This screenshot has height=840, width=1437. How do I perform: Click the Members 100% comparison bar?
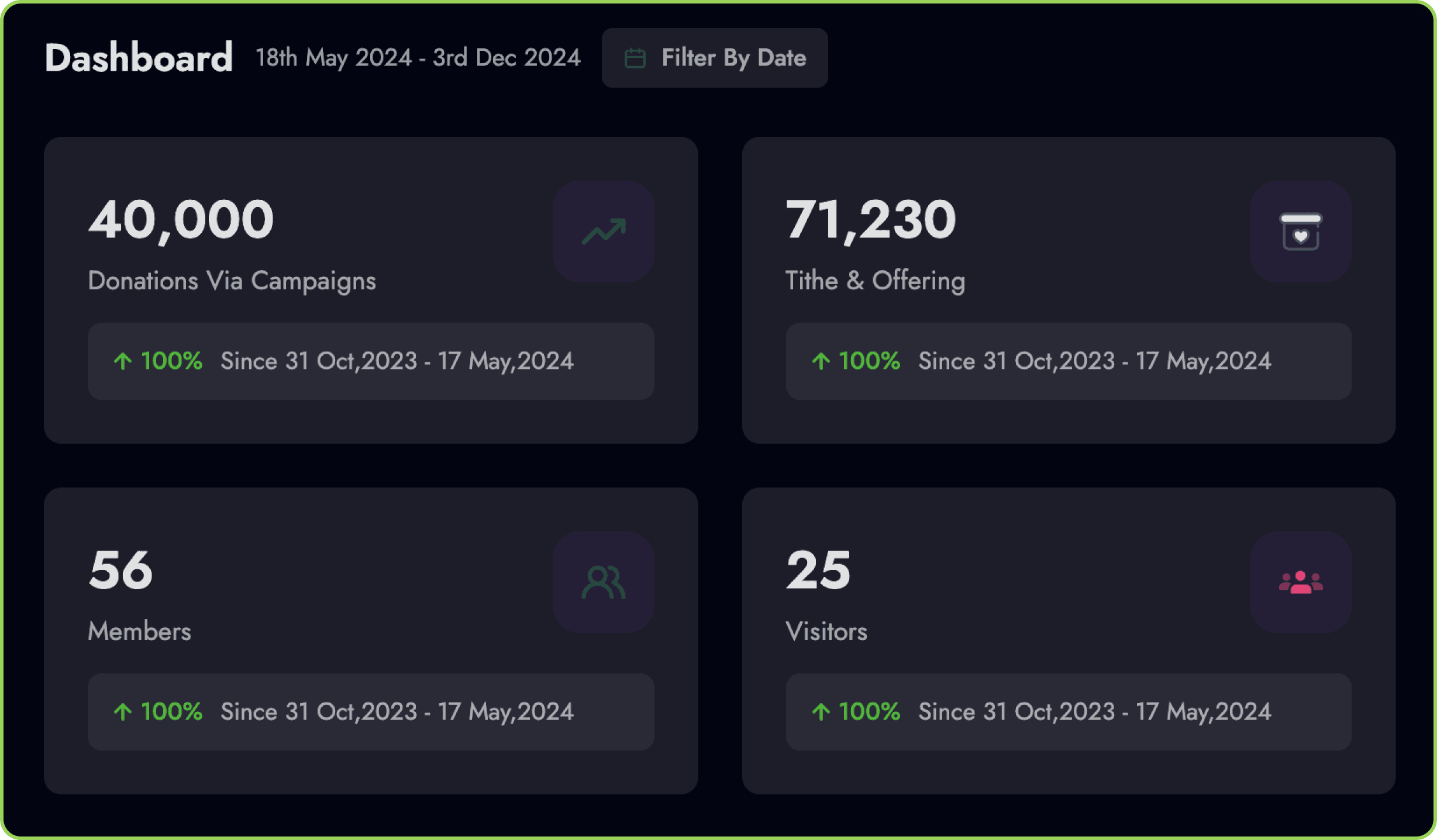[370, 712]
